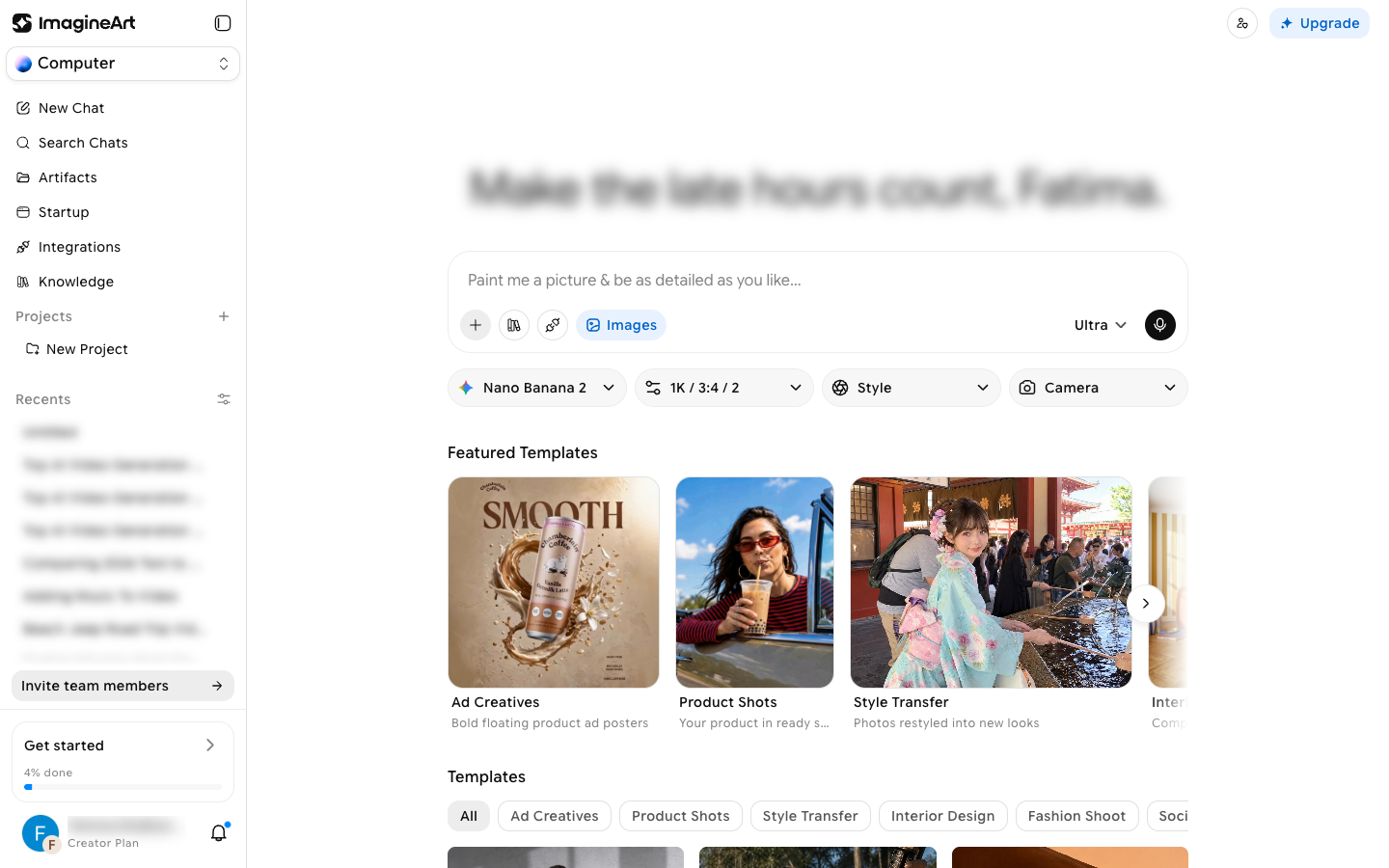Viewport: 1389px width, 868px height.
Task: Select the Product Shots filter tab
Action: click(681, 816)
